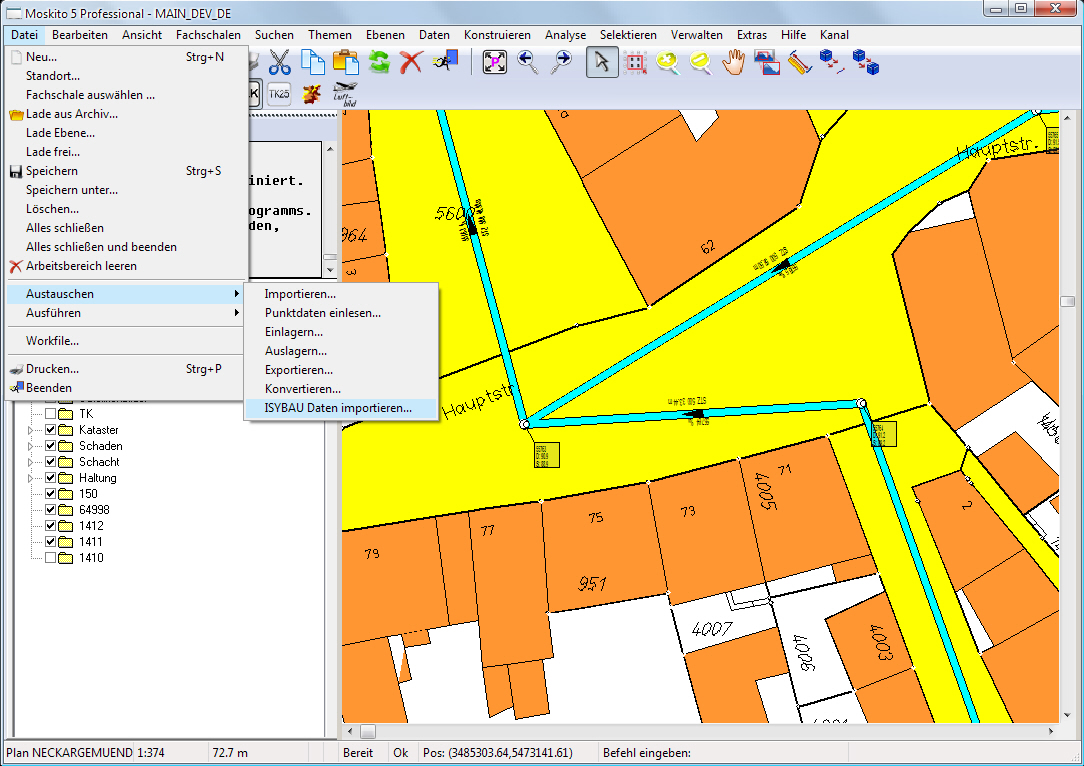Click the orange map icon next to TK25

(x=312, y=93)
